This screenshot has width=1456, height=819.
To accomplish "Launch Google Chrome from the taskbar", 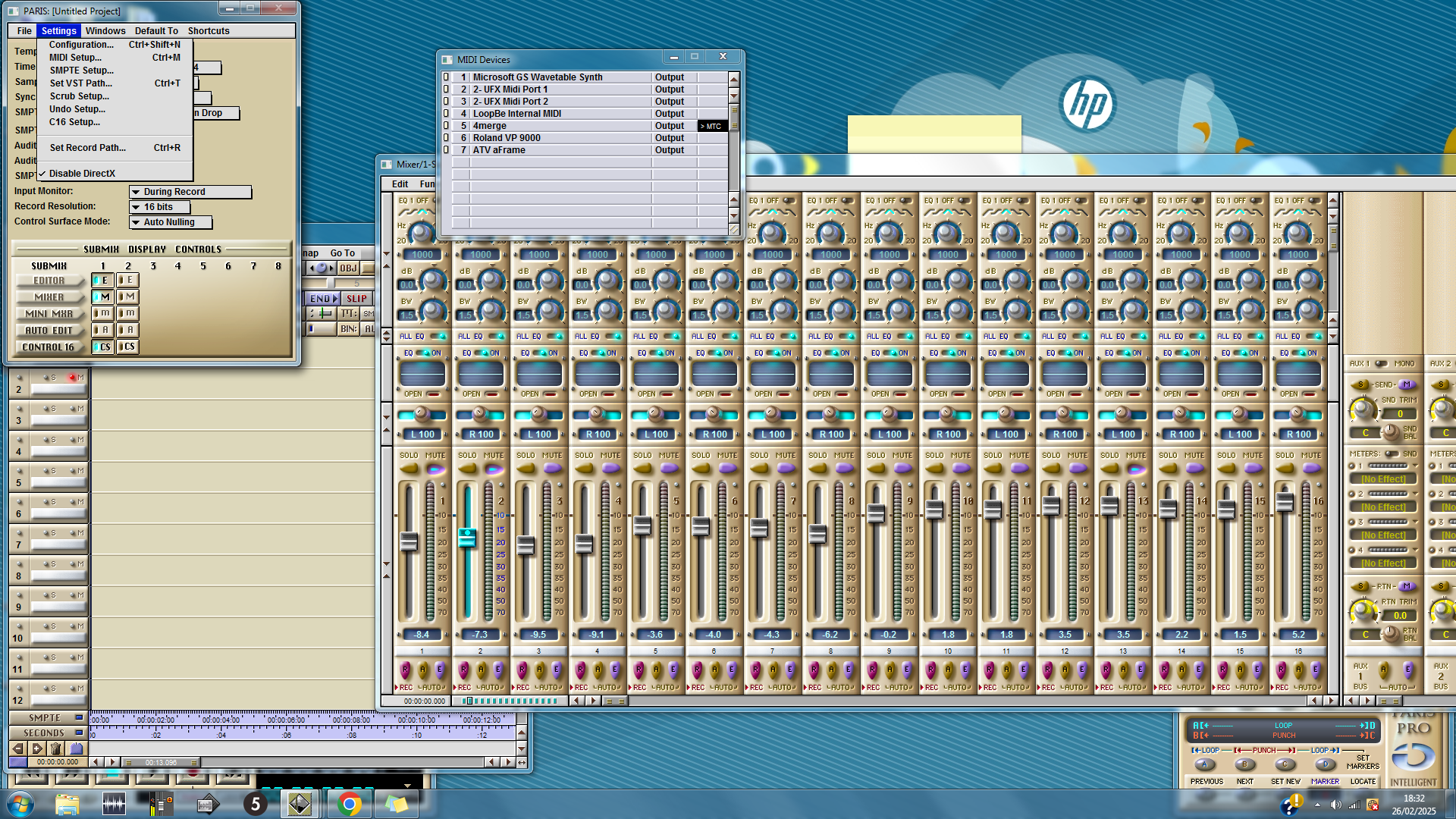I will (349, 804).
